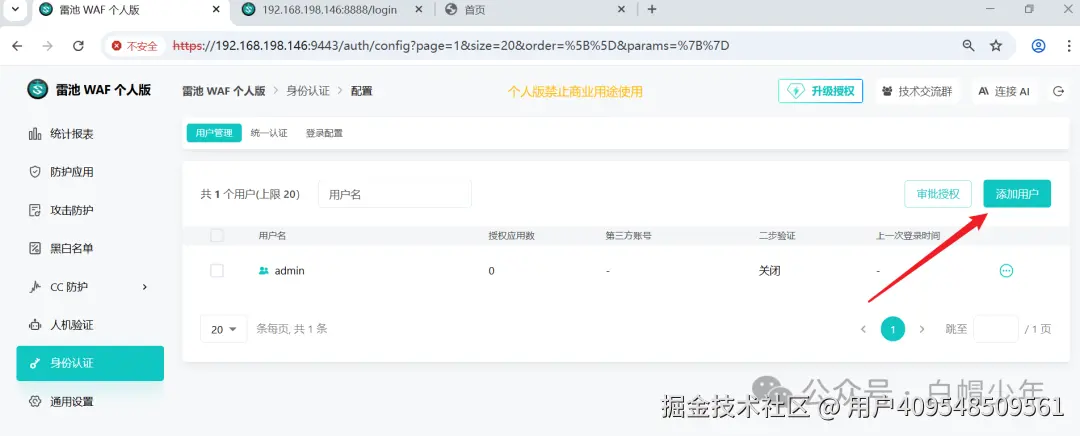Open CC 防护 sidebar item
This screenshot has width=1080, height=436.
[x=90, y=287]
